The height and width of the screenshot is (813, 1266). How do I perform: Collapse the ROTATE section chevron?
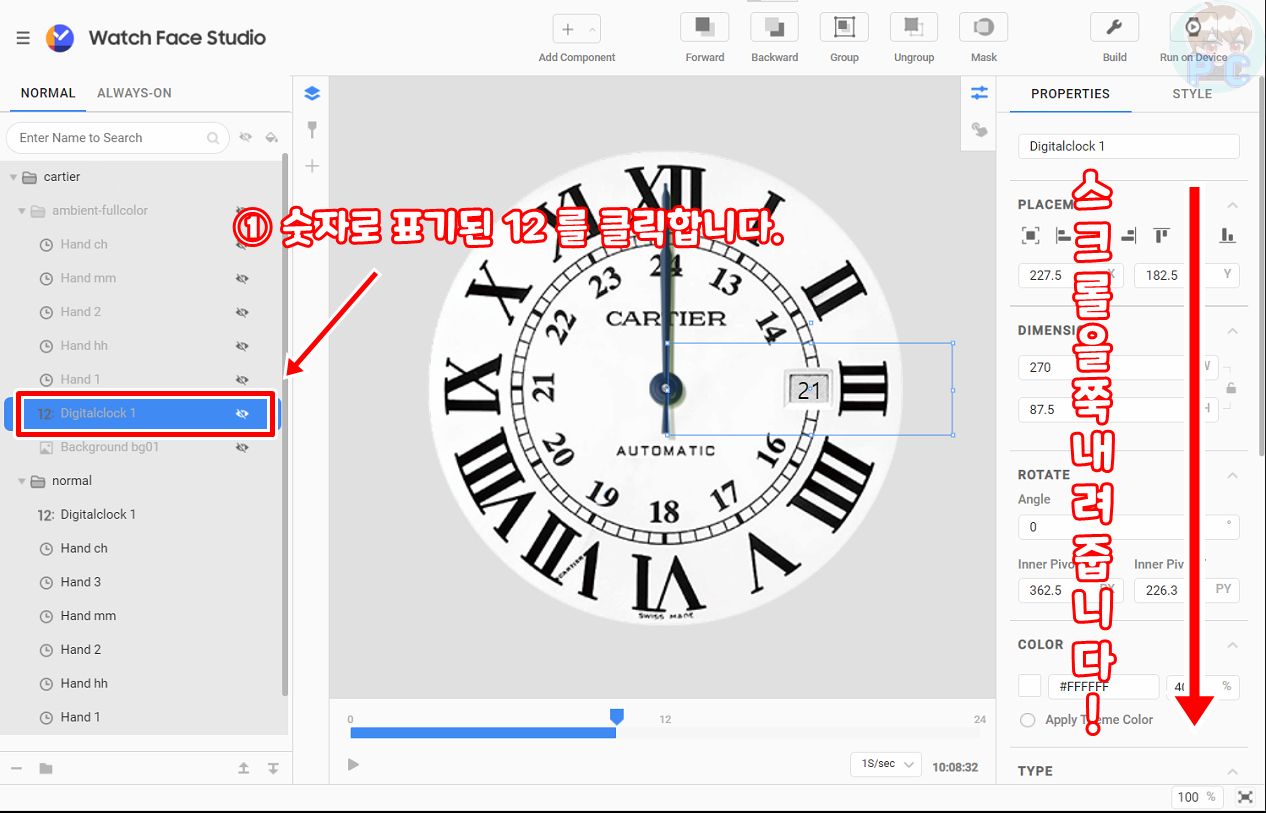[1232, 475]
